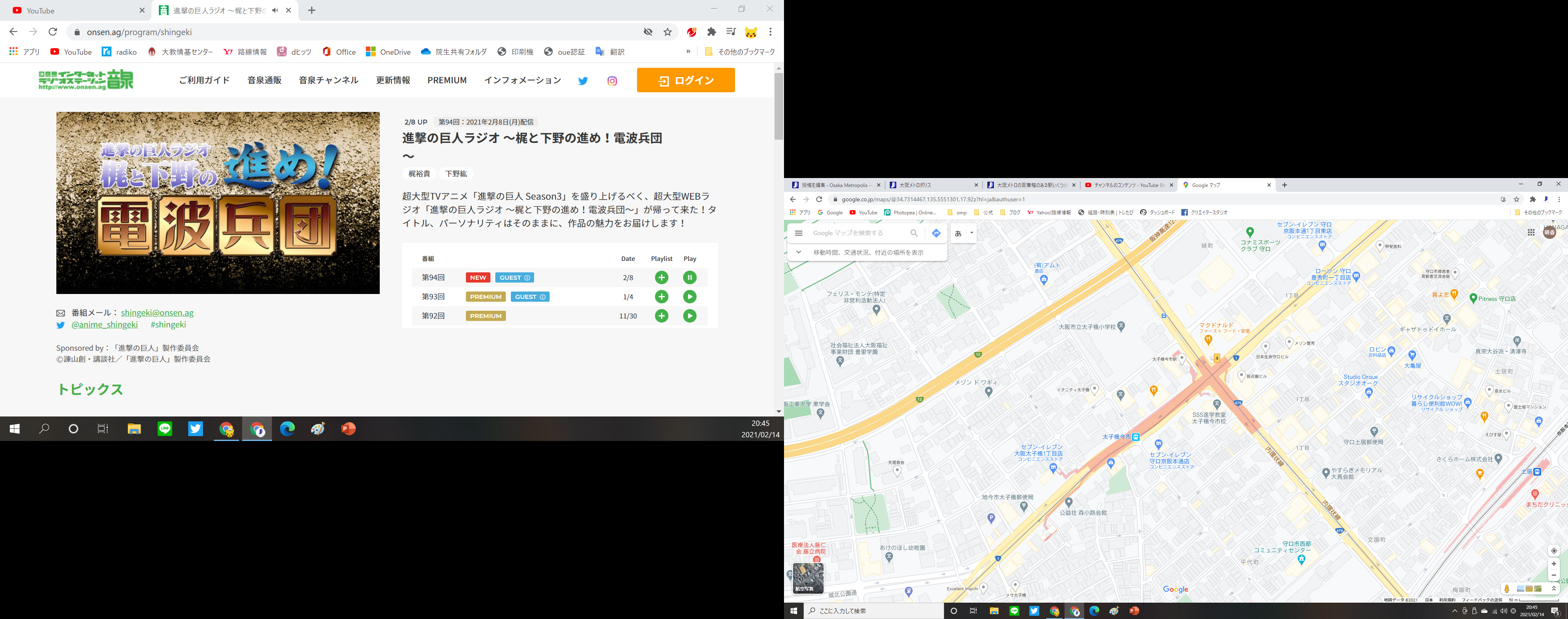
Task: Open the onsen Twitter icon link
Action: pos(583,80)
